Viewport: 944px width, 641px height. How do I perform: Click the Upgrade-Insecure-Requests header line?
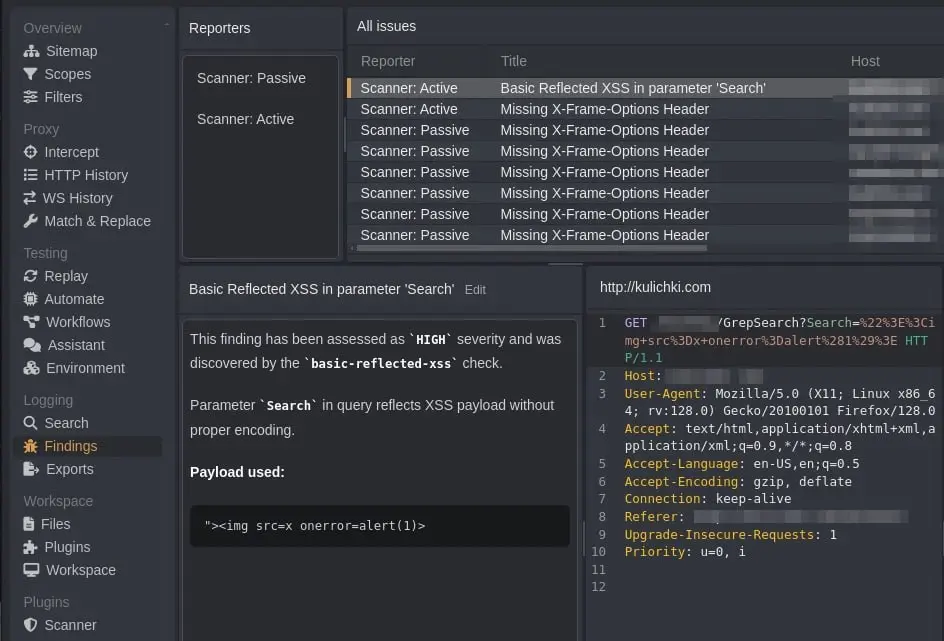click(730, 535)
